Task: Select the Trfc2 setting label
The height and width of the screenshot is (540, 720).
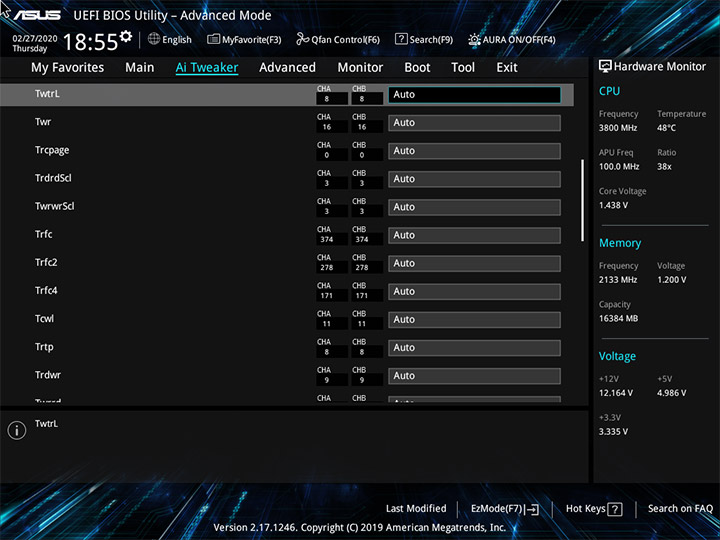Action: pos(46,262)
